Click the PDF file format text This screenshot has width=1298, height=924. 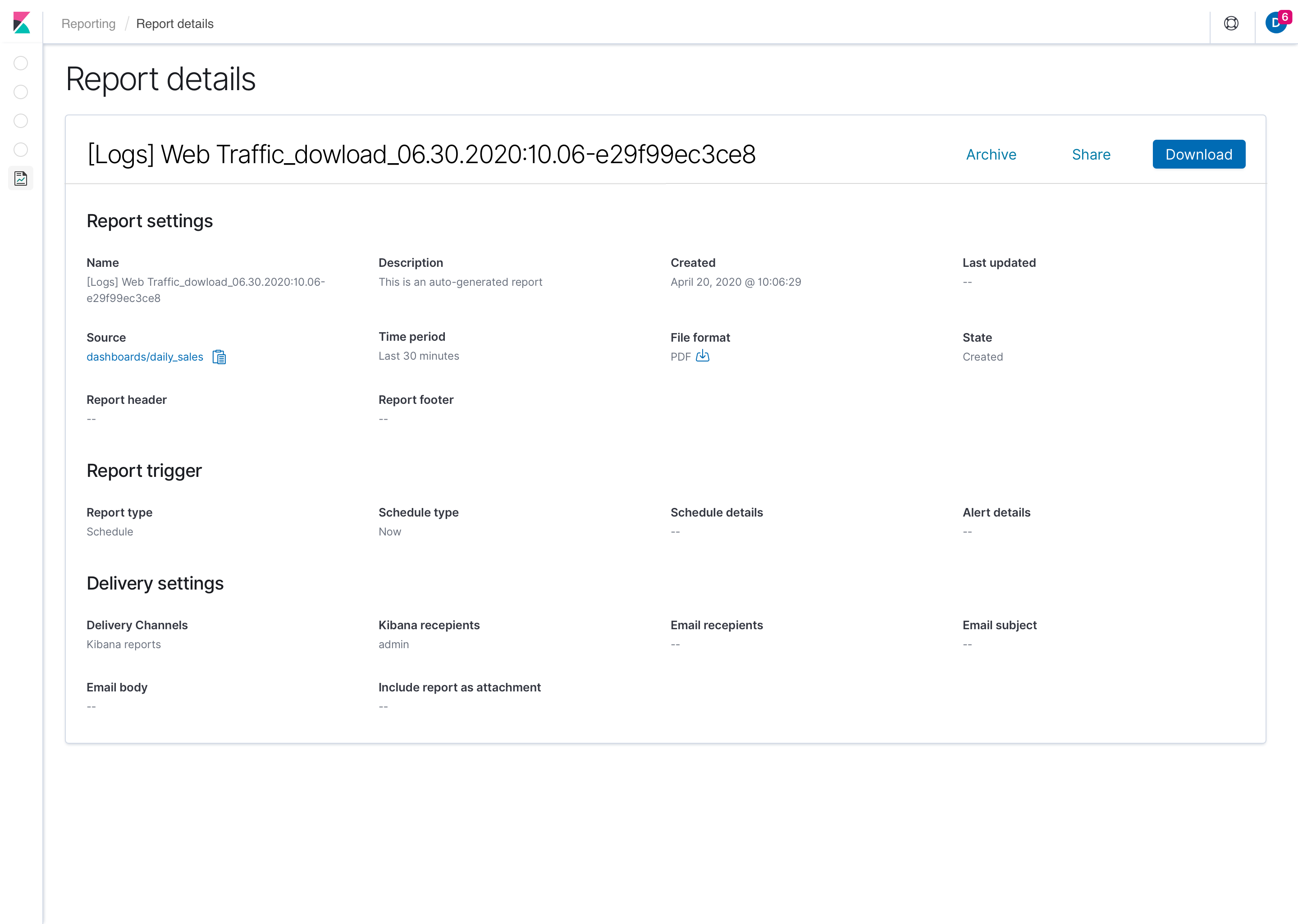tap(680, 357)
